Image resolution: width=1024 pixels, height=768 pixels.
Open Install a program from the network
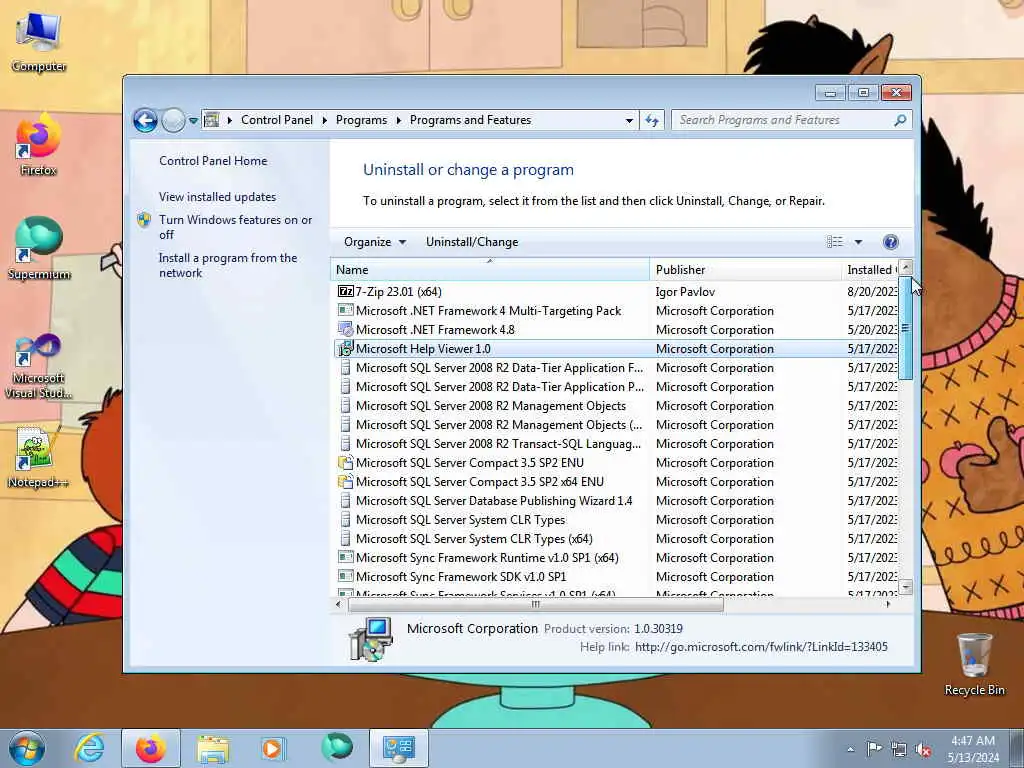228,265
